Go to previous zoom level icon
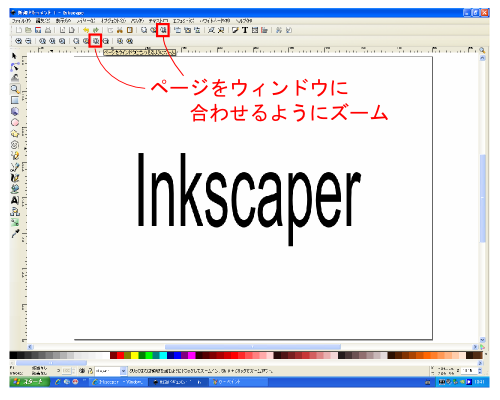 coord(120,41)
